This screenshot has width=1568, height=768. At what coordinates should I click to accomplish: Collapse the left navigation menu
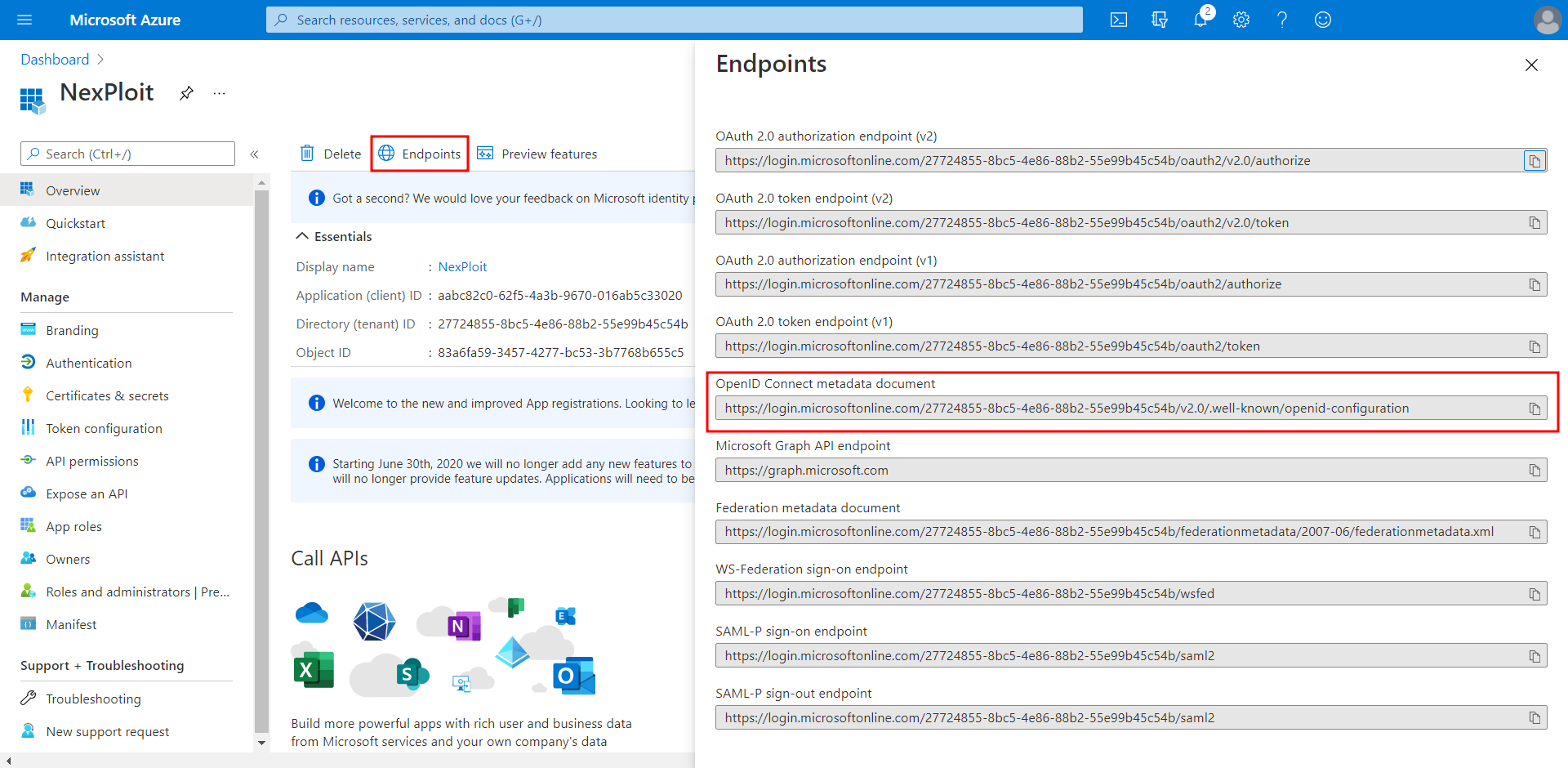[254, 154]
